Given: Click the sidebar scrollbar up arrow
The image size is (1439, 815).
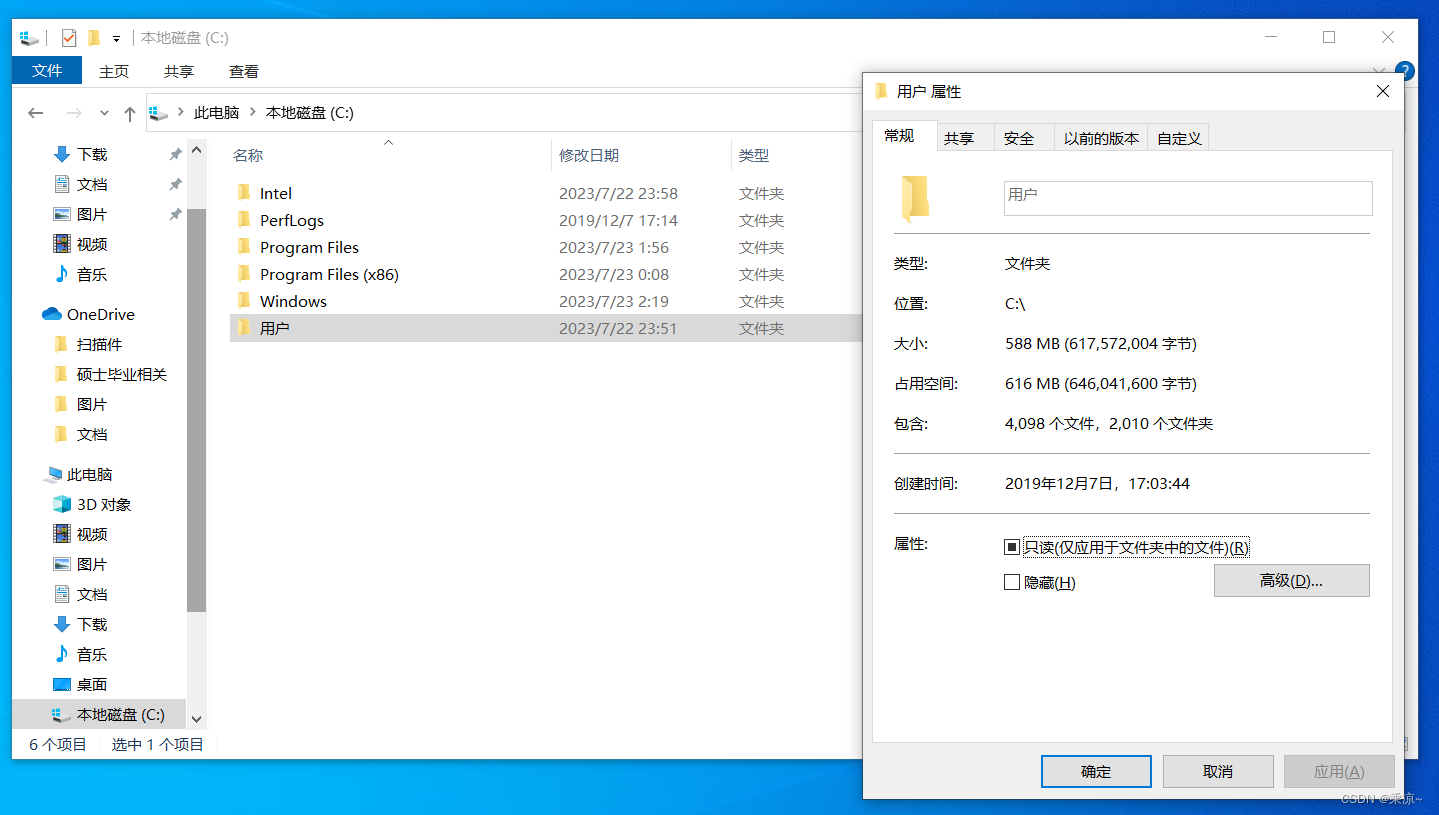Looking at the screenshot, I should [196, 150].
